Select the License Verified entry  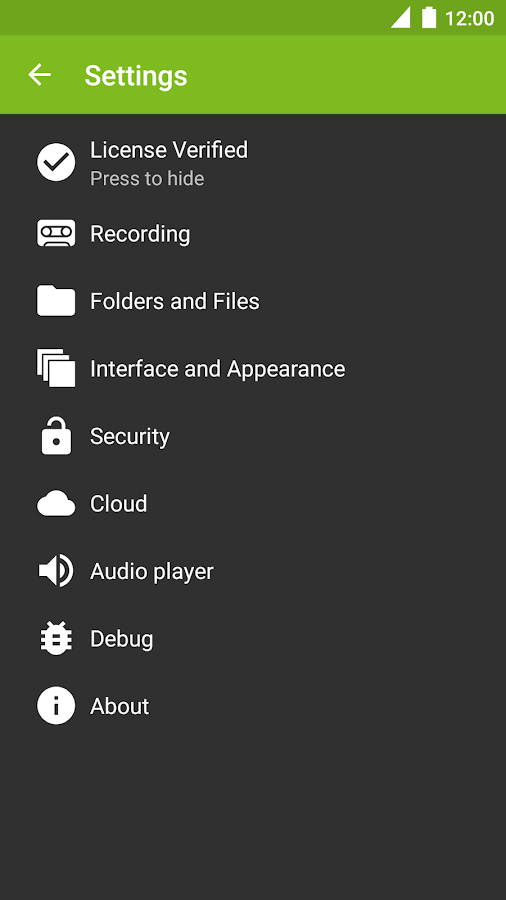click(x=253, y=162)
